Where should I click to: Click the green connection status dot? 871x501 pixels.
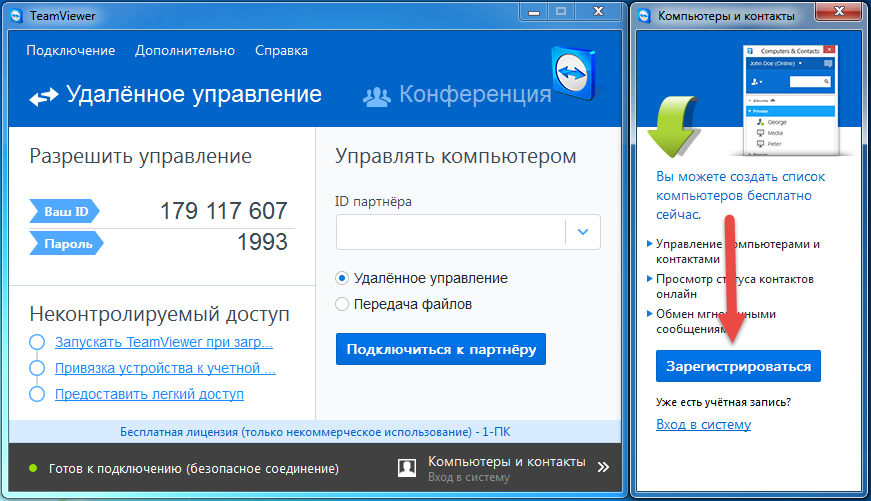(x=33, y=468)
